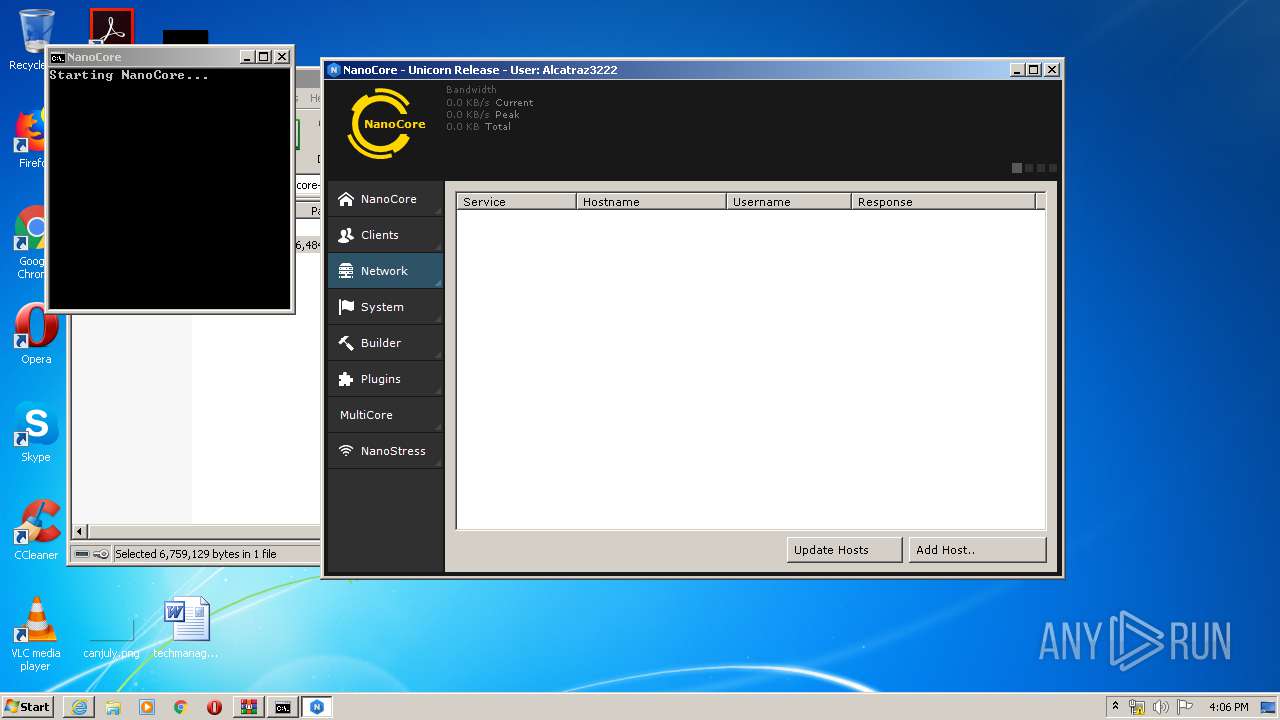Click the wifi icon beside NanoStress
This screenshot has height=720, width=1280.
point(346,451)
